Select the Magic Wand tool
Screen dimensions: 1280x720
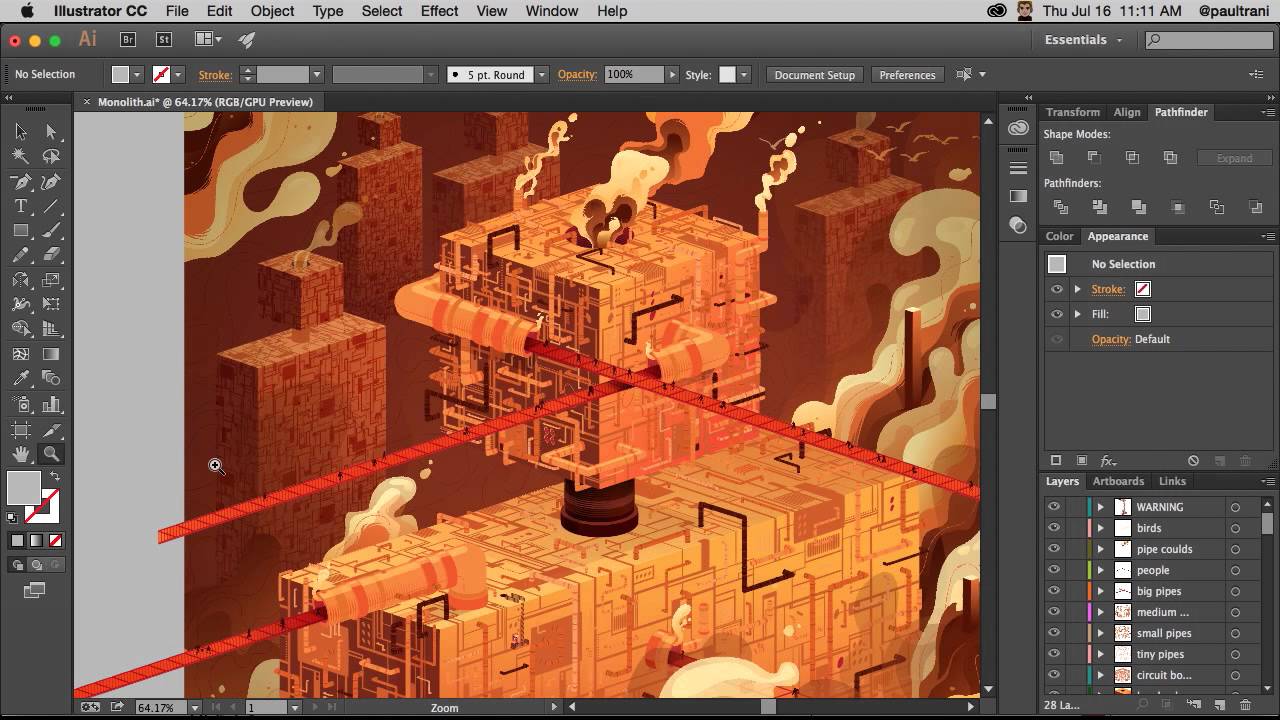click(20, 156)
